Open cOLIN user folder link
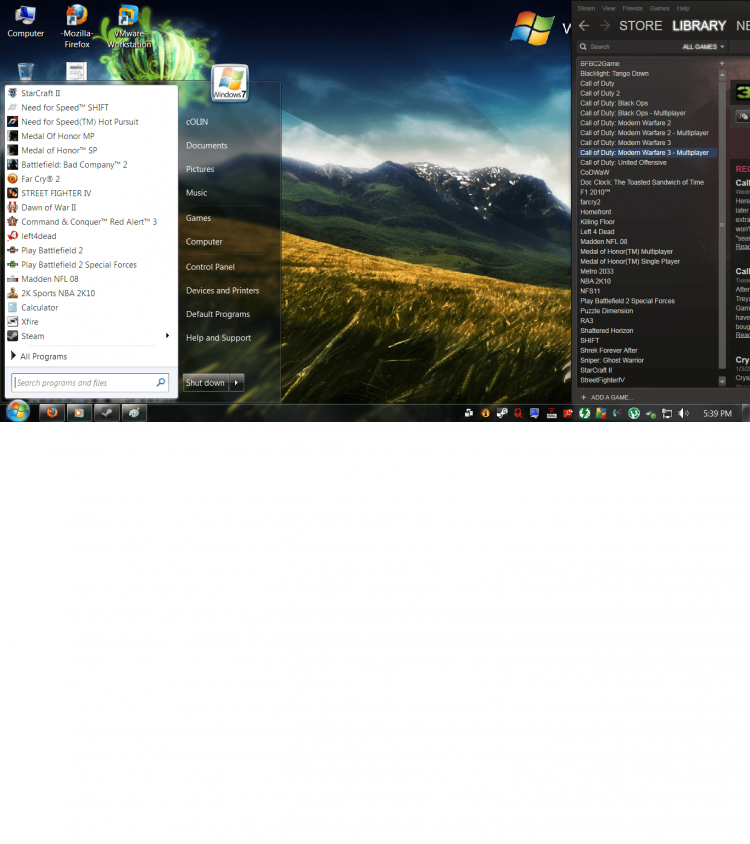Image resolution: width=750 pixels, height=844 pixels. 197,122
